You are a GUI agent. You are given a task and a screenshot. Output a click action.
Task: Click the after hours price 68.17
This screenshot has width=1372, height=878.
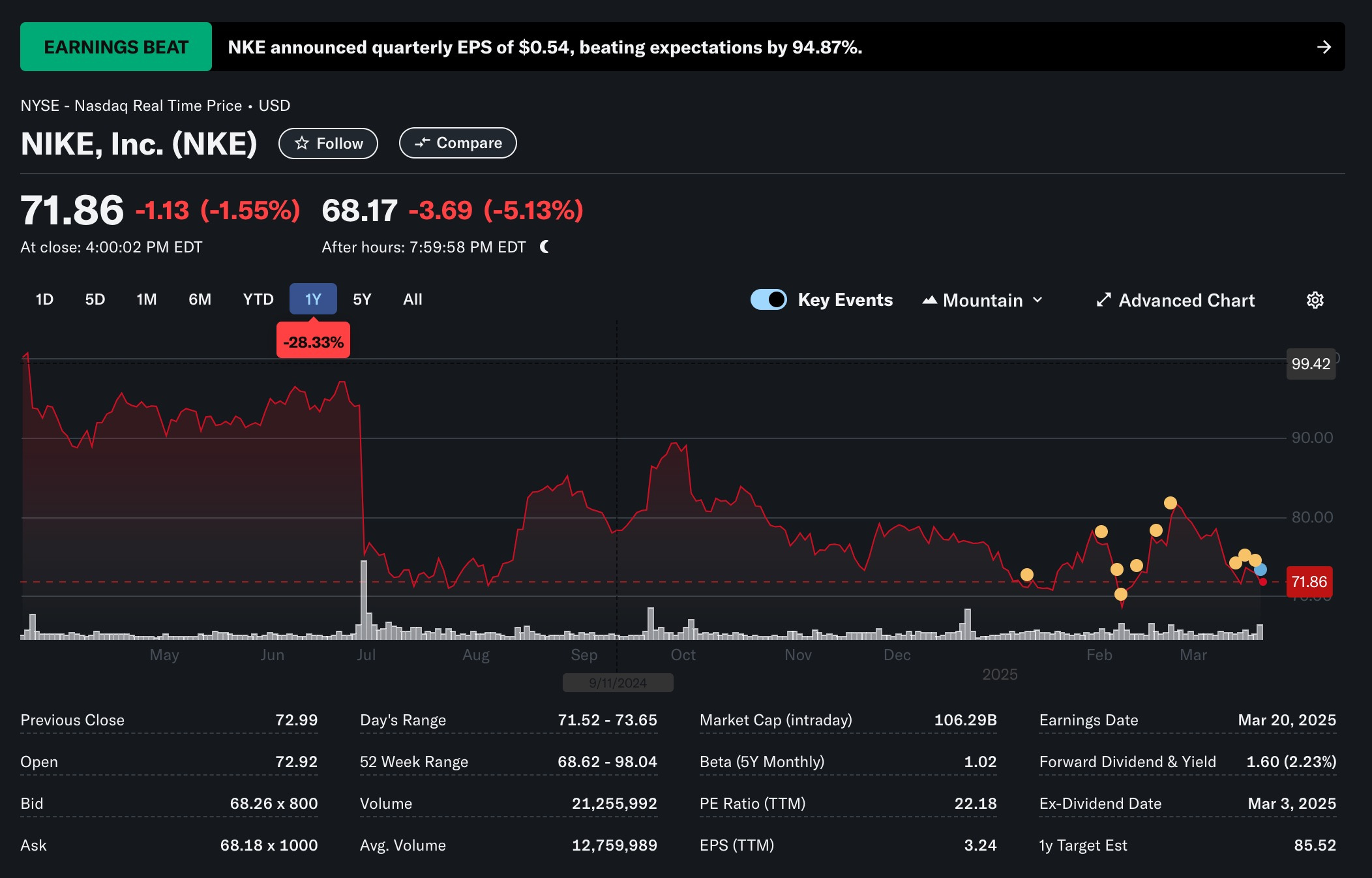(x=359, y=210)
